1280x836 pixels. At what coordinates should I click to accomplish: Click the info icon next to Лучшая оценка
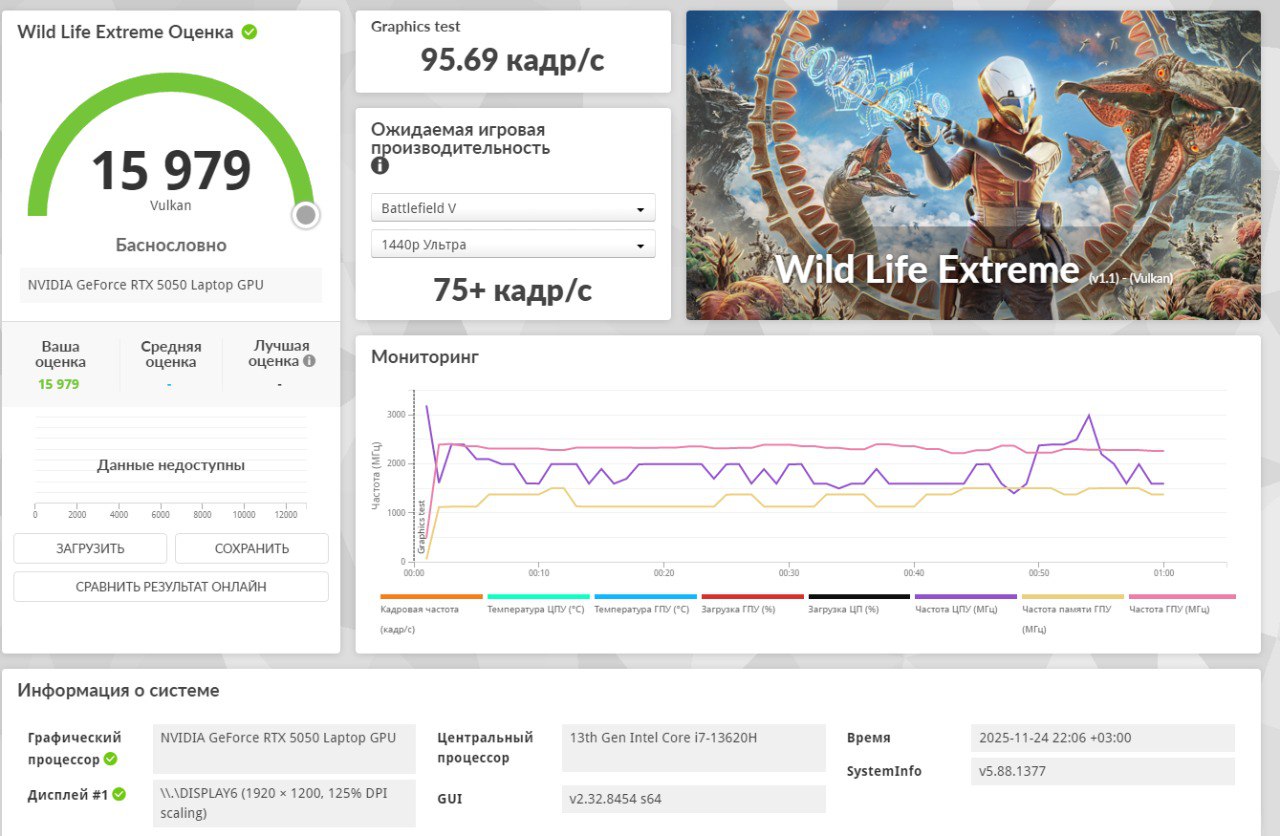[x=309, y=361]
